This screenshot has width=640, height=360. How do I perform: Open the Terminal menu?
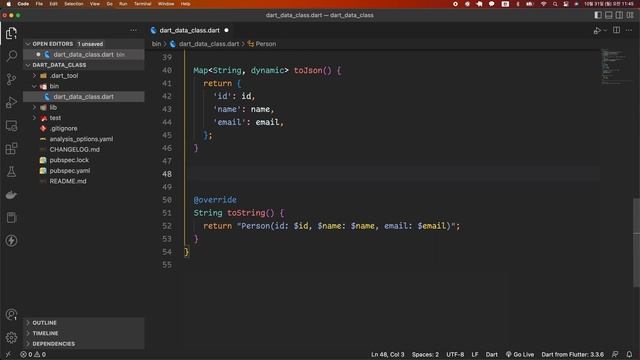142,4
